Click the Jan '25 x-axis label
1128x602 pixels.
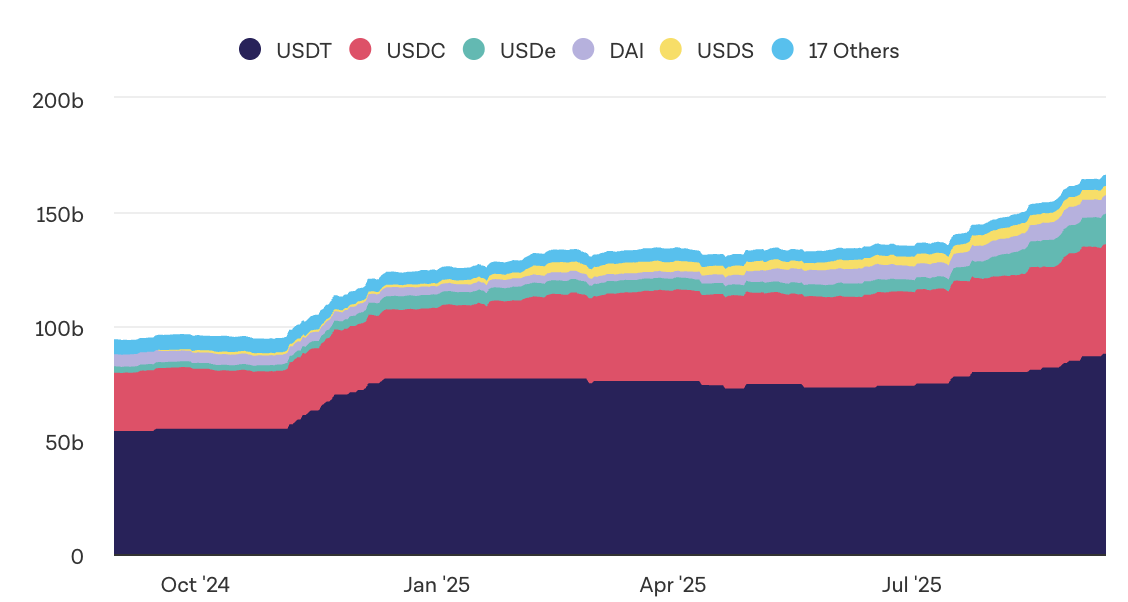[436, 585]
